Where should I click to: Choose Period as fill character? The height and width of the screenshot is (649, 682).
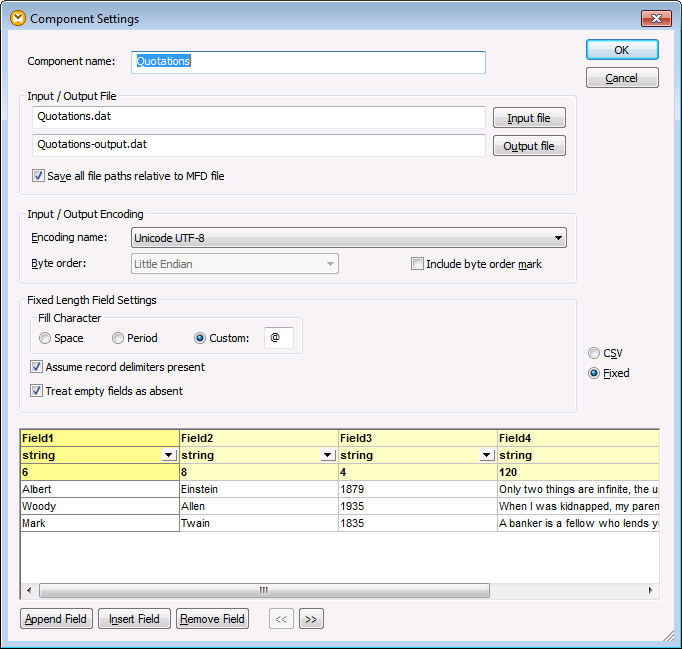tap(118, 338)
